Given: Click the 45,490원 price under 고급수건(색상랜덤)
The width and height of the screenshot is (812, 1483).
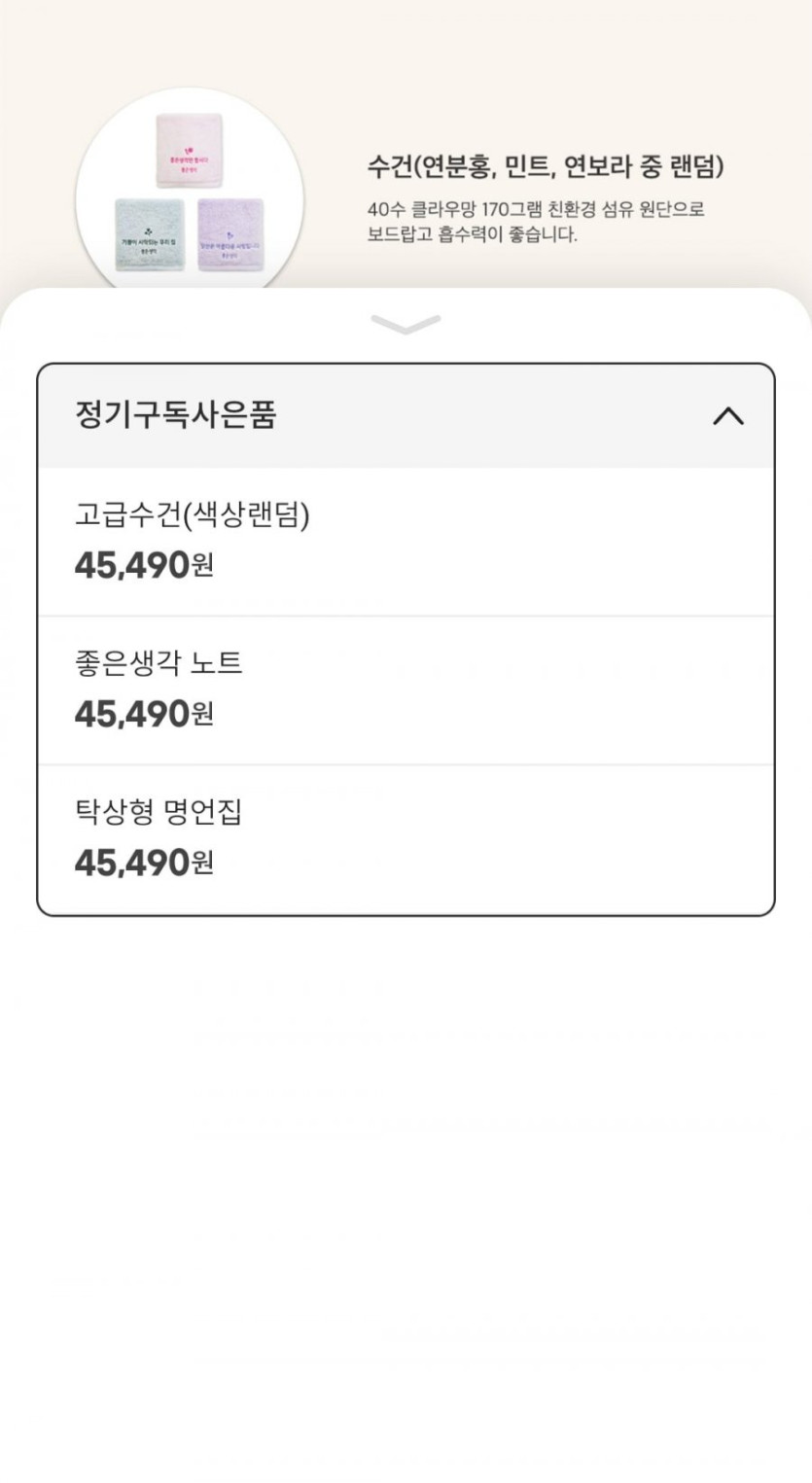Looking at the screenshot, I should pos(144,566).
